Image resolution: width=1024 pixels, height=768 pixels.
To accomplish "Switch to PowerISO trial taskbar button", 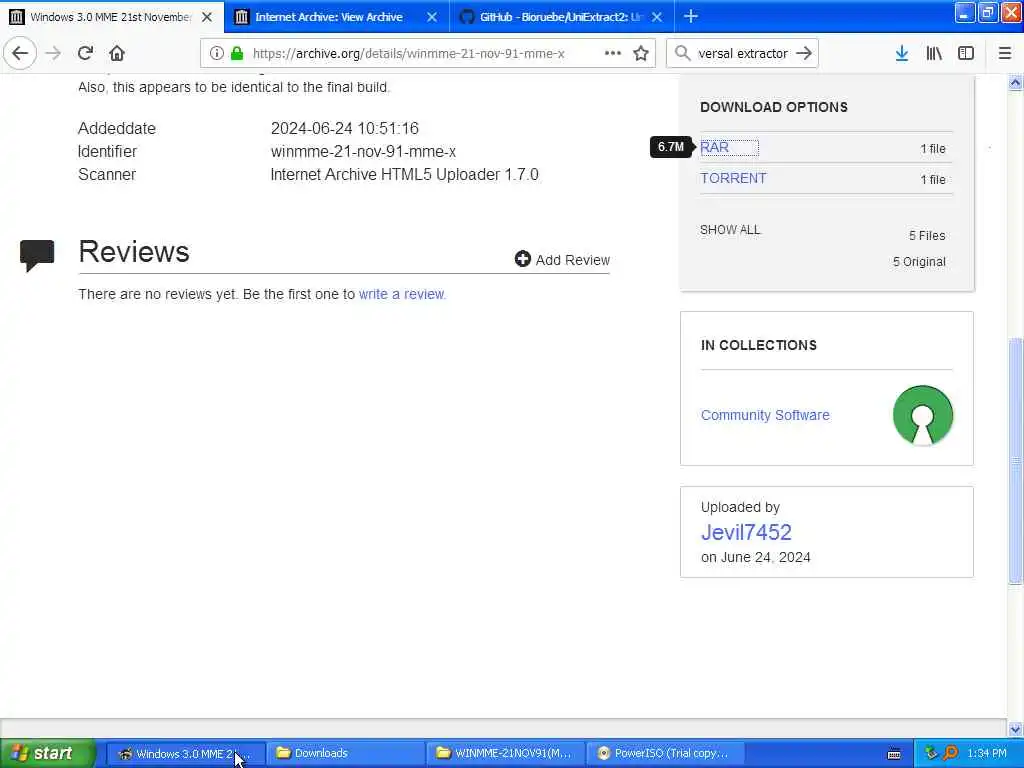I will tap(665, 753).
